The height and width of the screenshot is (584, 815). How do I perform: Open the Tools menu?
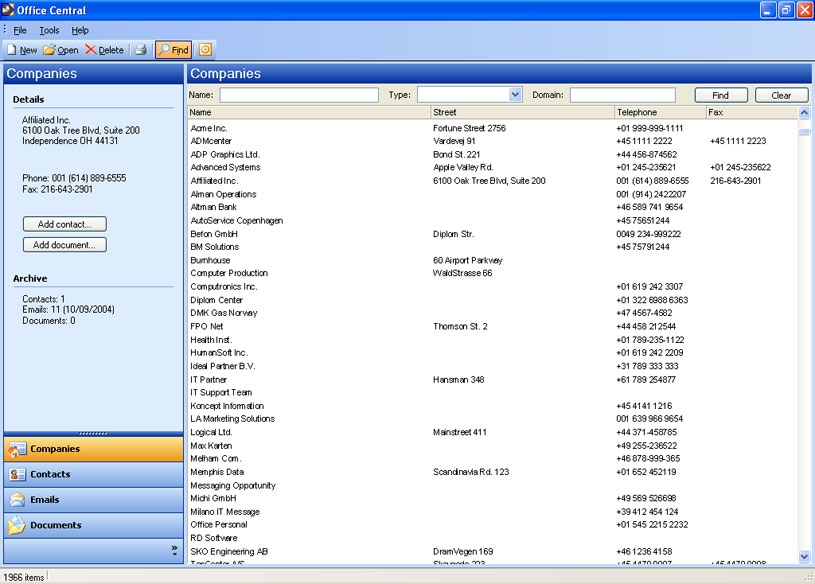(49, 30)
